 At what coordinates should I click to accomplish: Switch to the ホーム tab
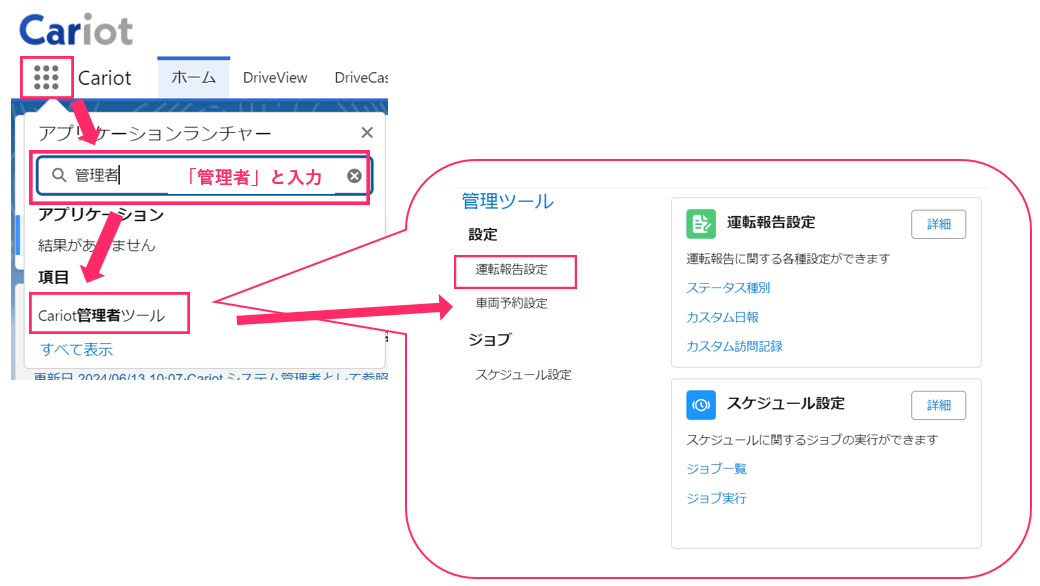(194, 78)
